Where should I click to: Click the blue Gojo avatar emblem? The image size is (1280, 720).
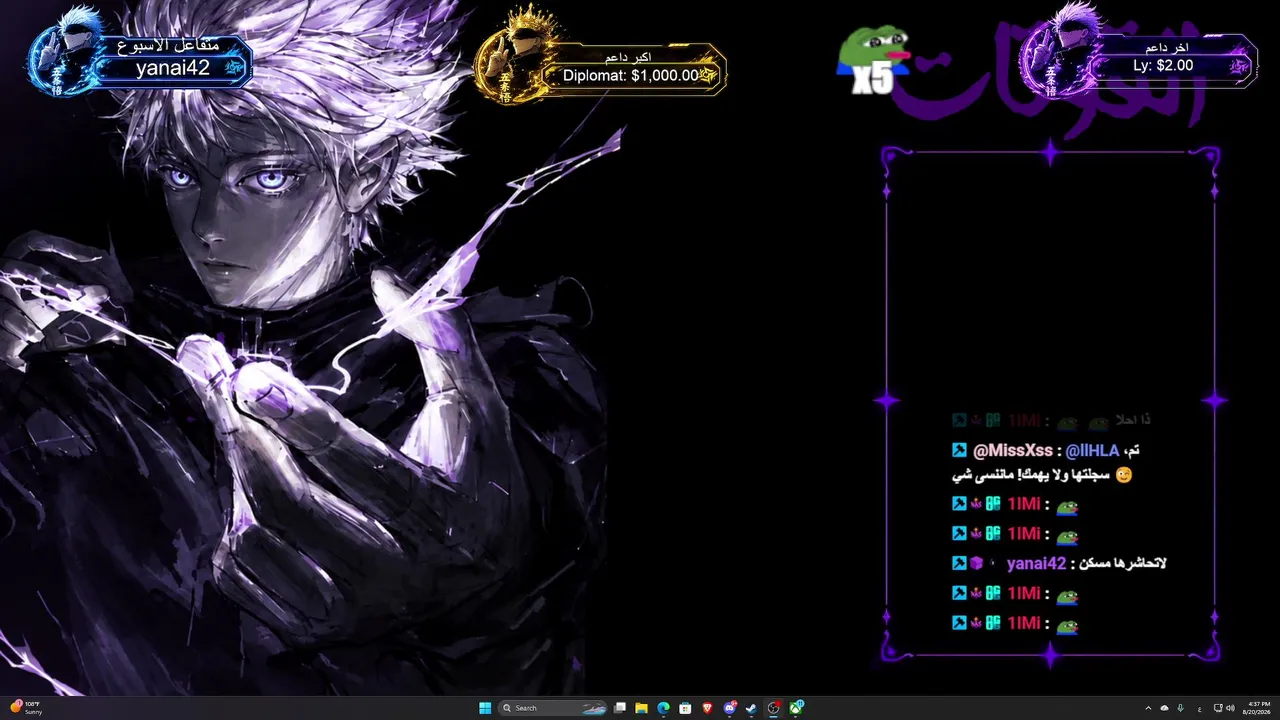click(x=64, y=50)
